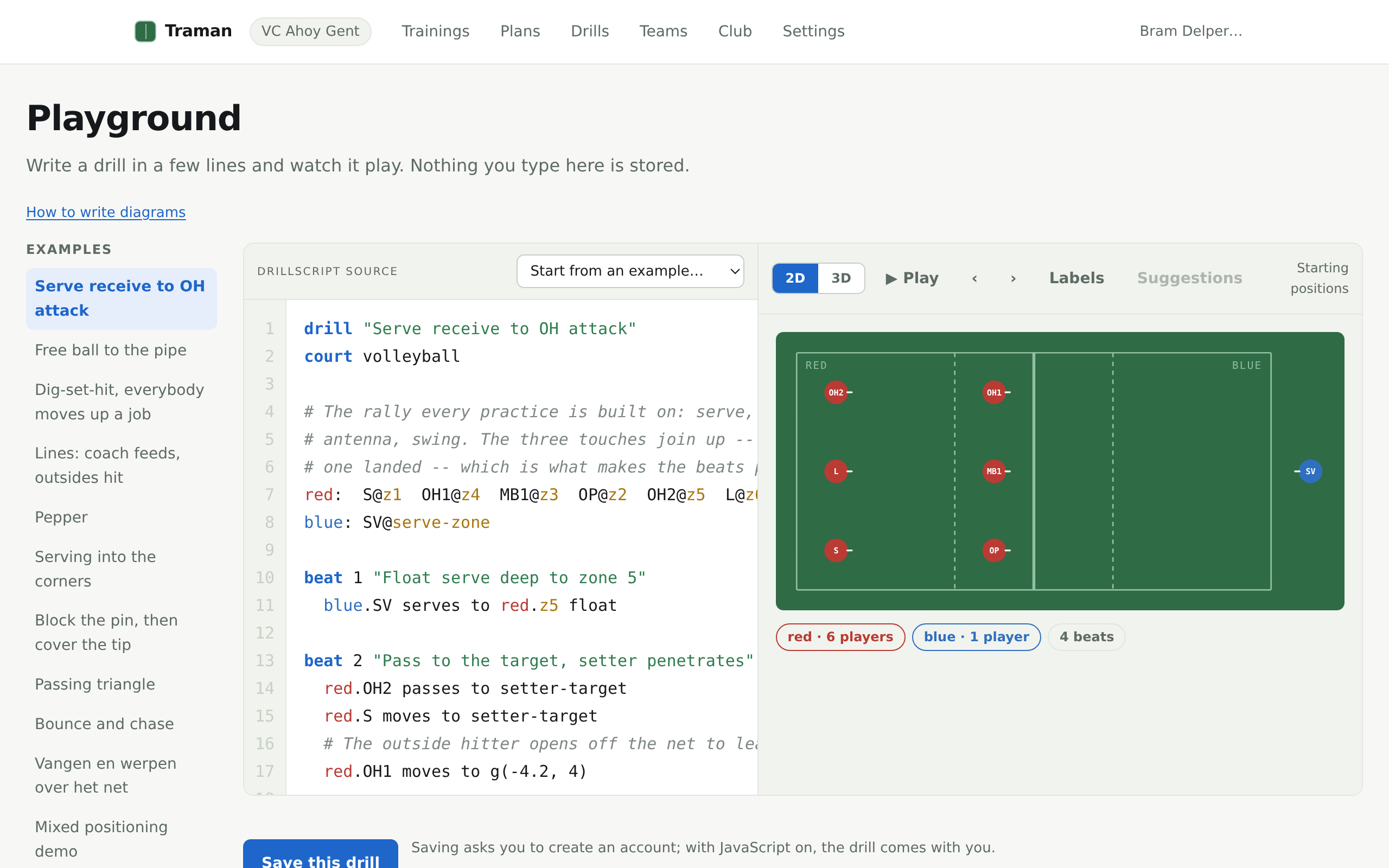Load the 'Dig-set-hit, everybody moves up a job' example
1389x868 pixels.
(121, 402)
